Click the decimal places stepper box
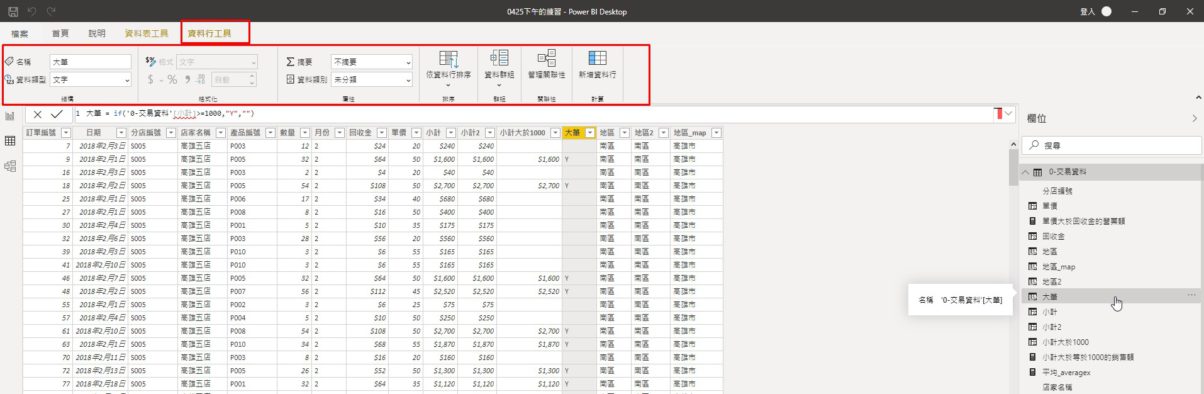This screenshot has height=394, width=1204. tap(233, 79)
